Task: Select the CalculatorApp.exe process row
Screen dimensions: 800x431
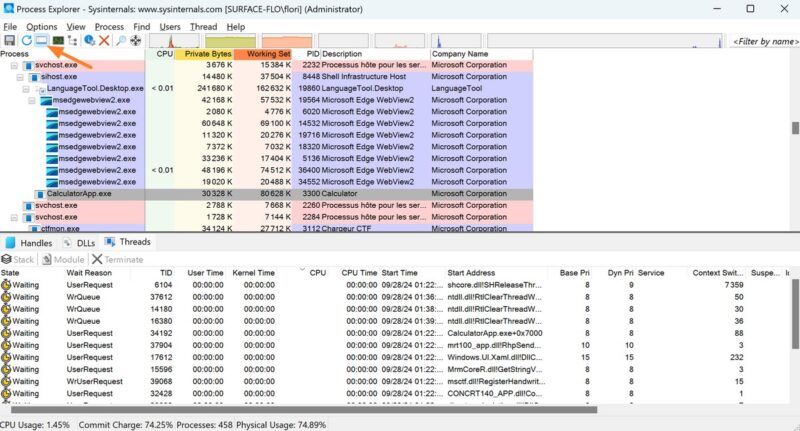Action: [x=79, y=193]
